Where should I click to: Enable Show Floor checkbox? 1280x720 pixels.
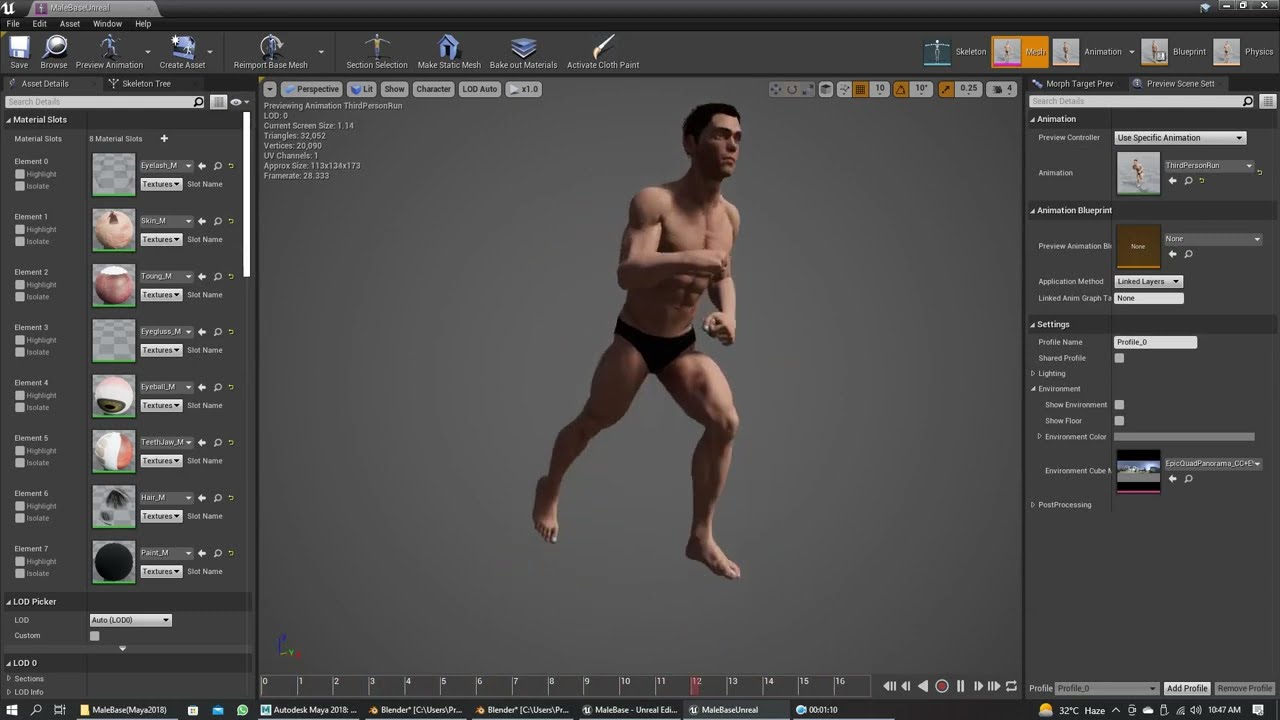[1119, 421]
